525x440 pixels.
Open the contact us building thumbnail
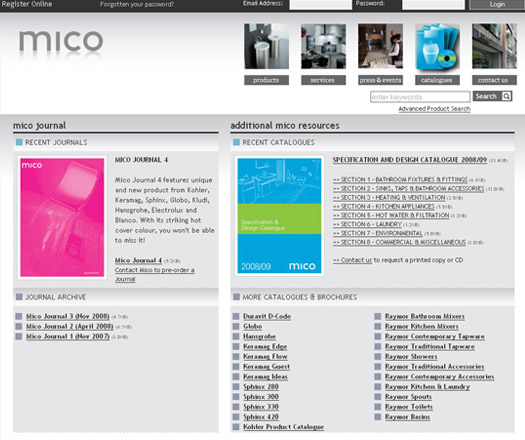pos(495,46)
